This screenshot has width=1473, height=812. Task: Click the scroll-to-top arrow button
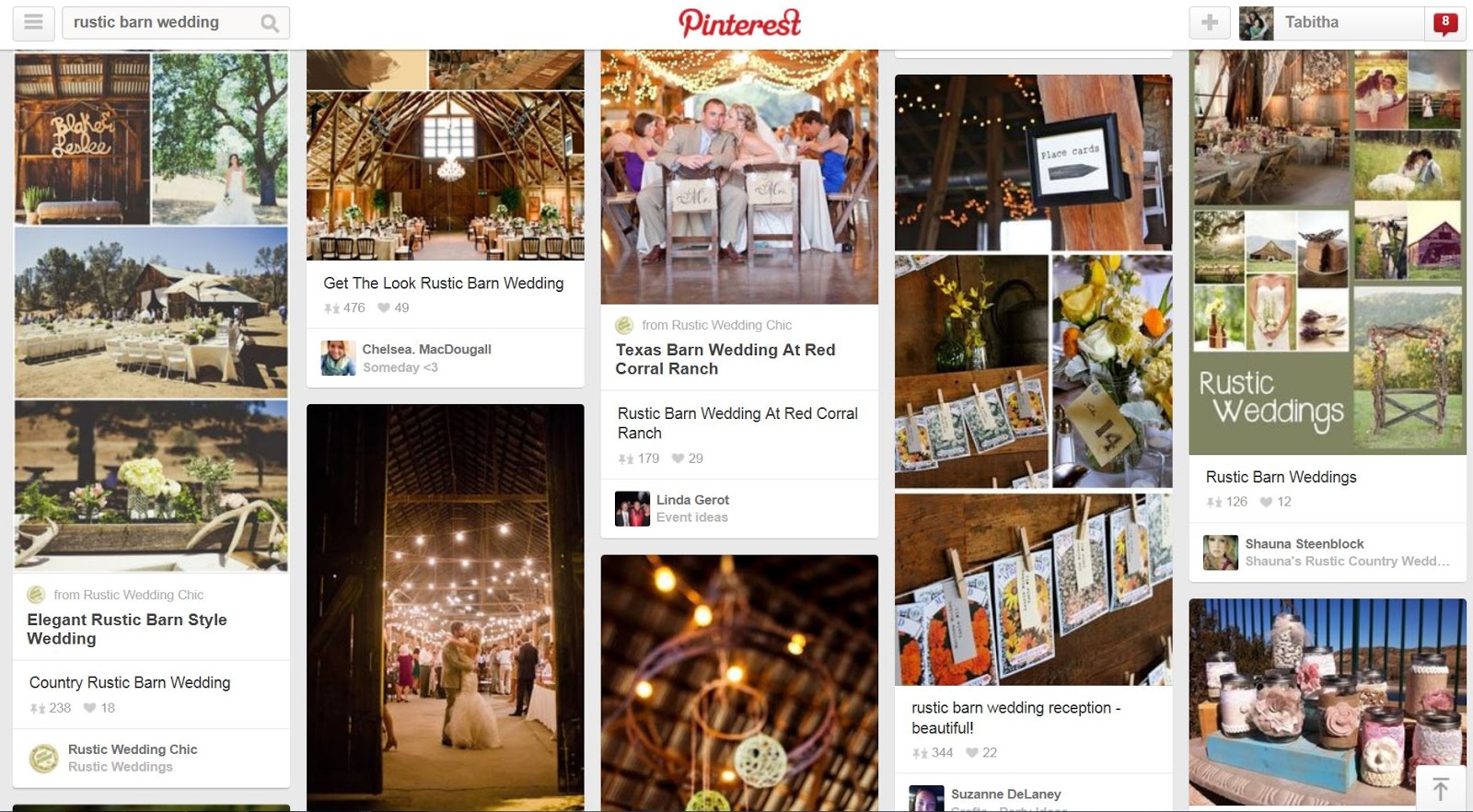click(x=1441, y=789)
